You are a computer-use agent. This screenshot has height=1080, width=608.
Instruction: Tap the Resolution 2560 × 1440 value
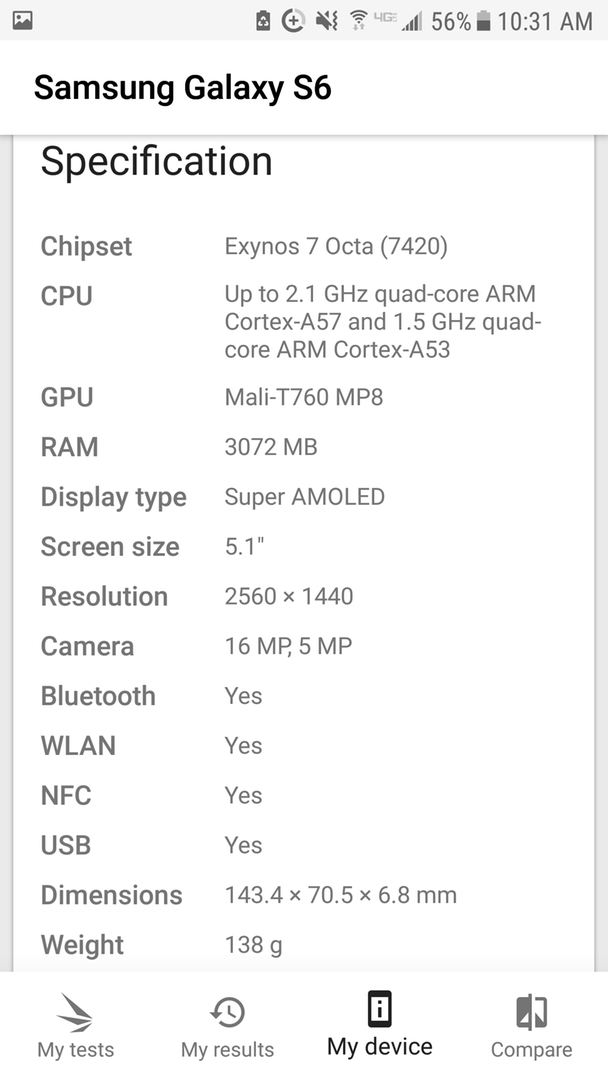click(x=289, y=596)
